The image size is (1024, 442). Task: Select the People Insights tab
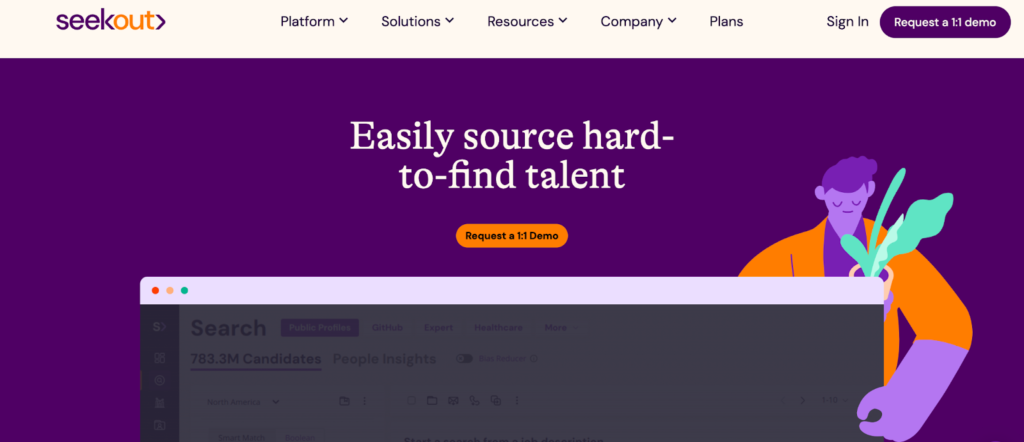pyautogui.click(x=384, y=359)
